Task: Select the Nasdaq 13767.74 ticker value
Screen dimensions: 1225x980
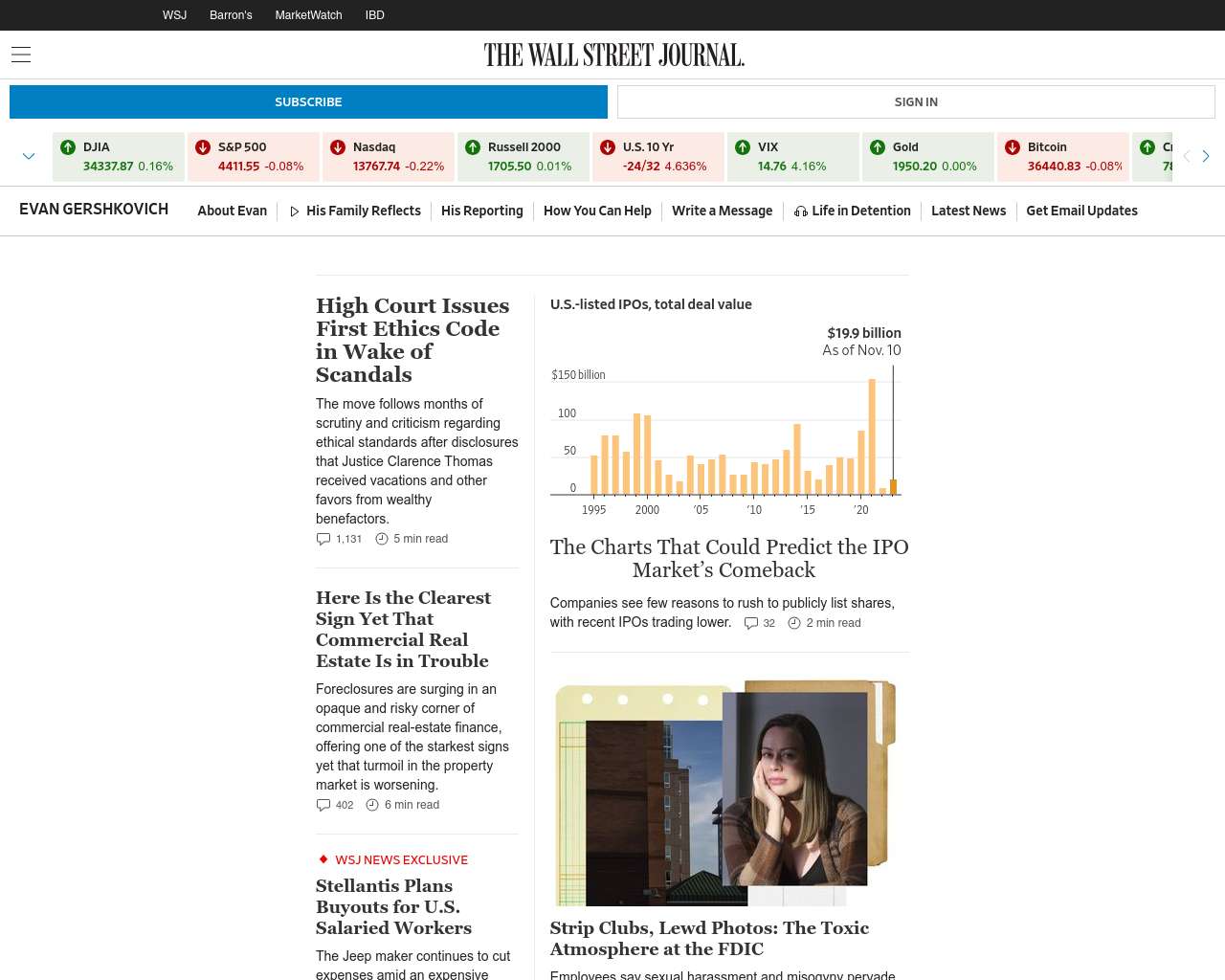Action: [x=376, y=167]
